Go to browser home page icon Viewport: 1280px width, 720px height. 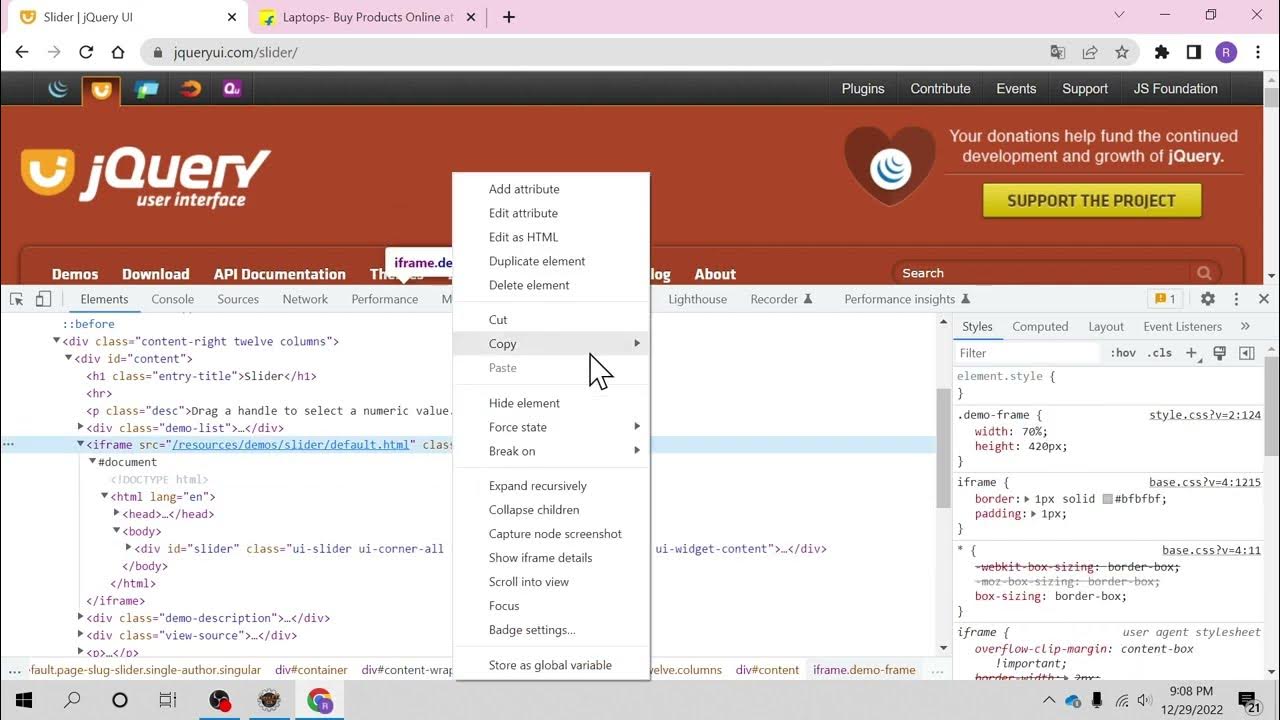pyautogui.click(x=118, y=52)
